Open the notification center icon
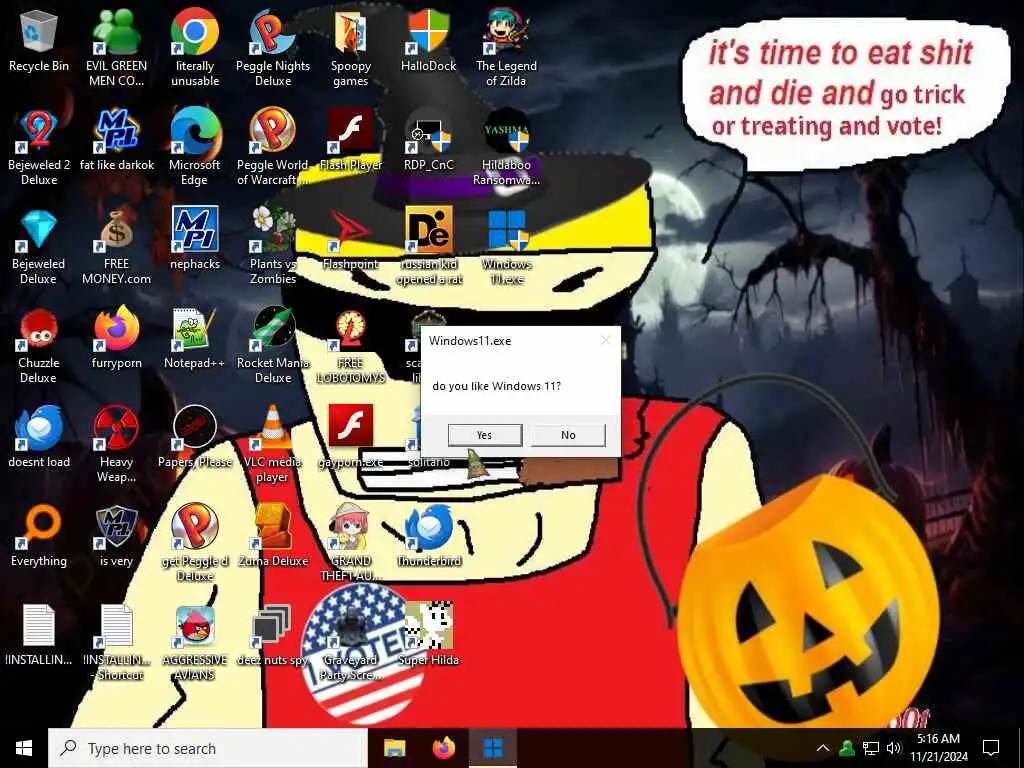Viewport: 1024px width, 768px height. pos(991,748)
